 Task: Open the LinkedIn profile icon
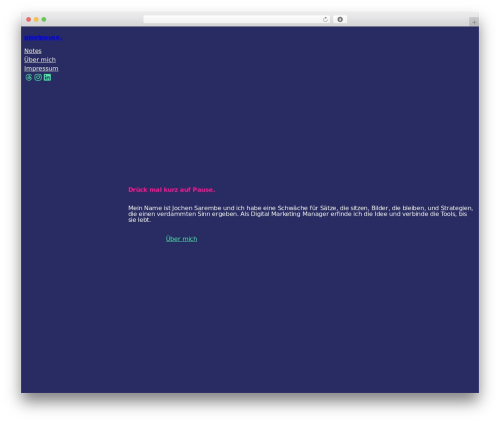point(47,77)
